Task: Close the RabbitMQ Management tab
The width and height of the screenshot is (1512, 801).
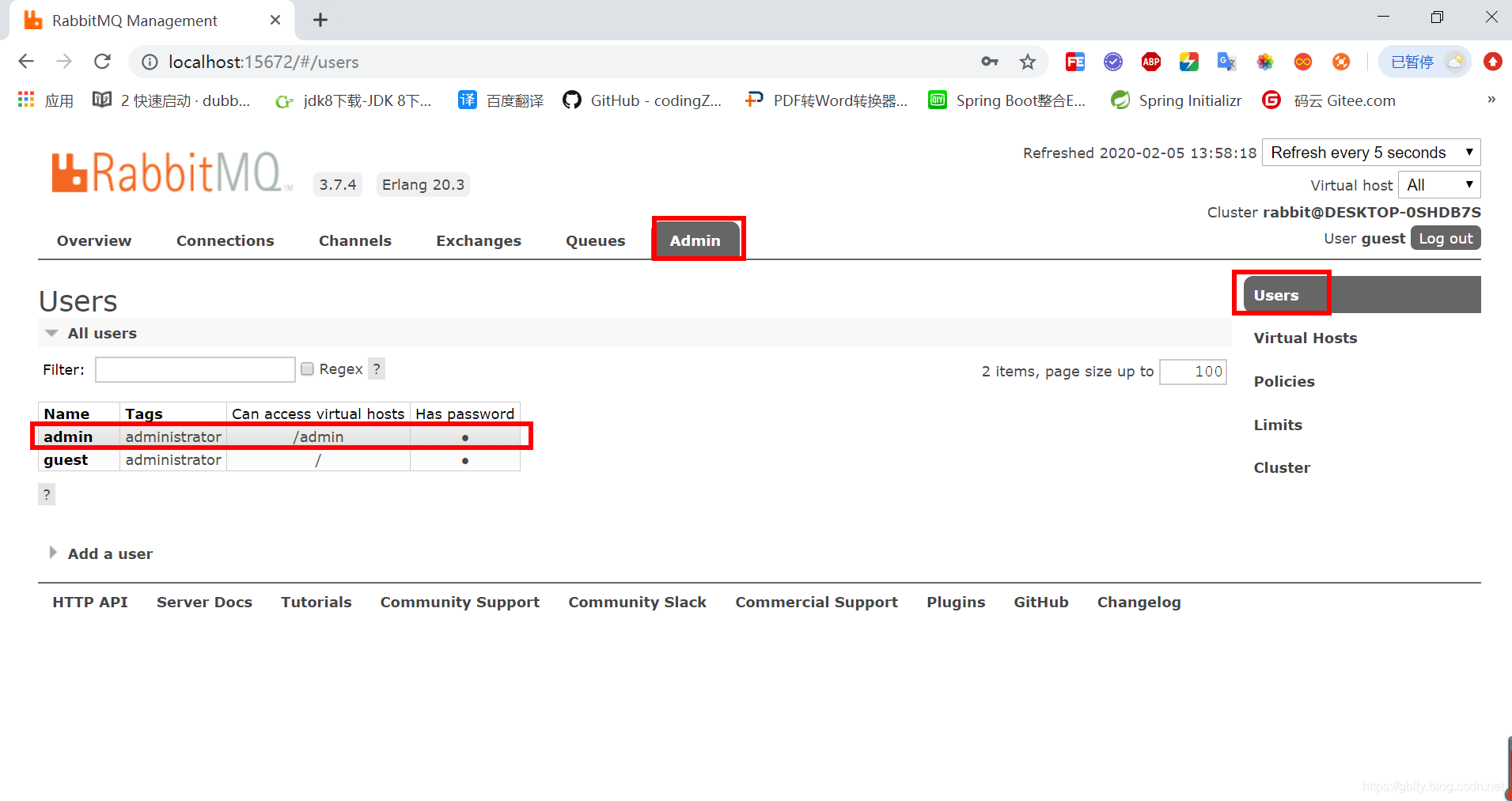Action: click(275, 20)
